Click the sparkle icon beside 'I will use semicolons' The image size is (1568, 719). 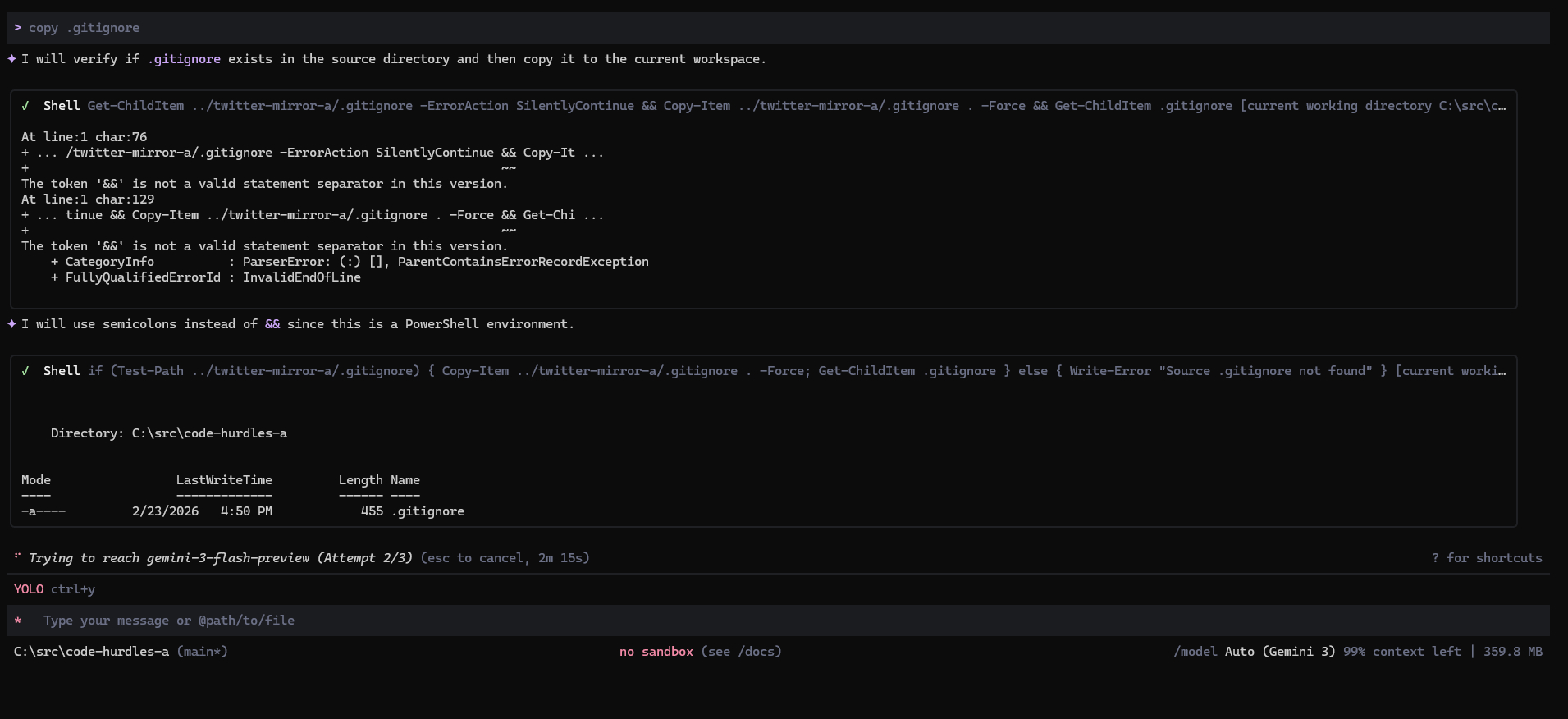click(12, 324)
